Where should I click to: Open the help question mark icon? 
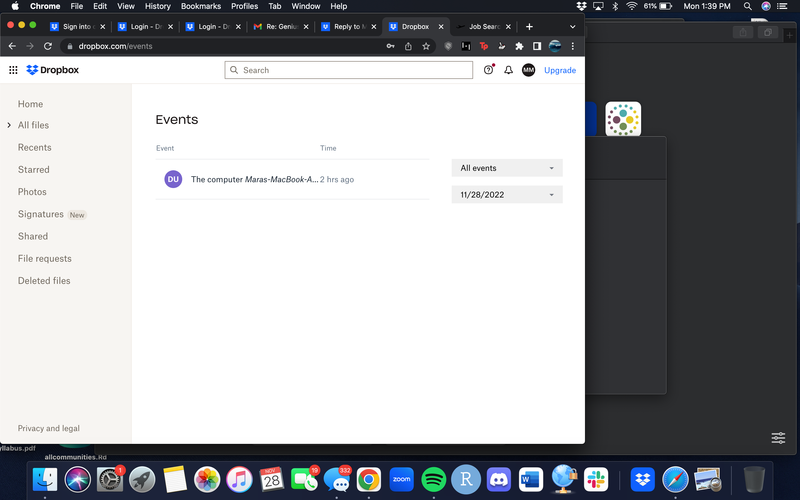point(488,70)
